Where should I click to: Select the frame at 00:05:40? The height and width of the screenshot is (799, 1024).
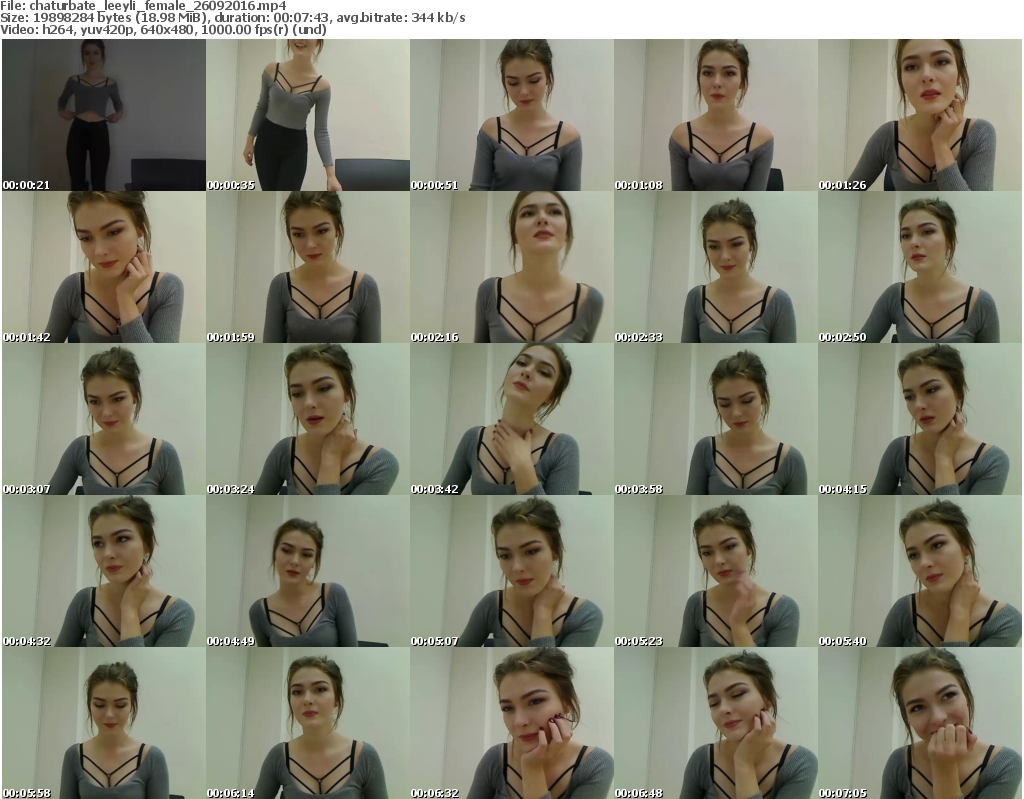click(920, 571)
